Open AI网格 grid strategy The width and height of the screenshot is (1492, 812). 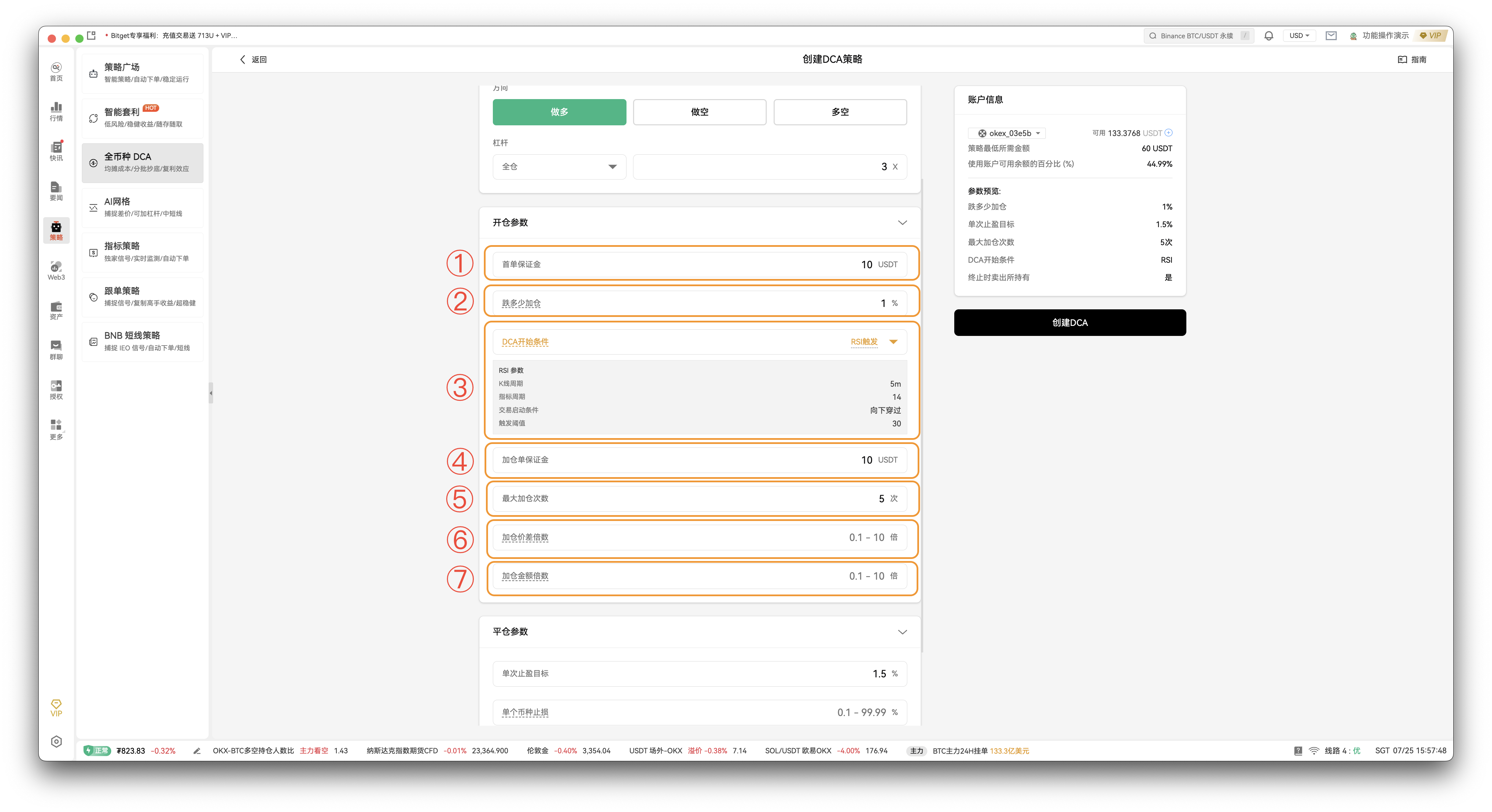click(x=143, y=207)
